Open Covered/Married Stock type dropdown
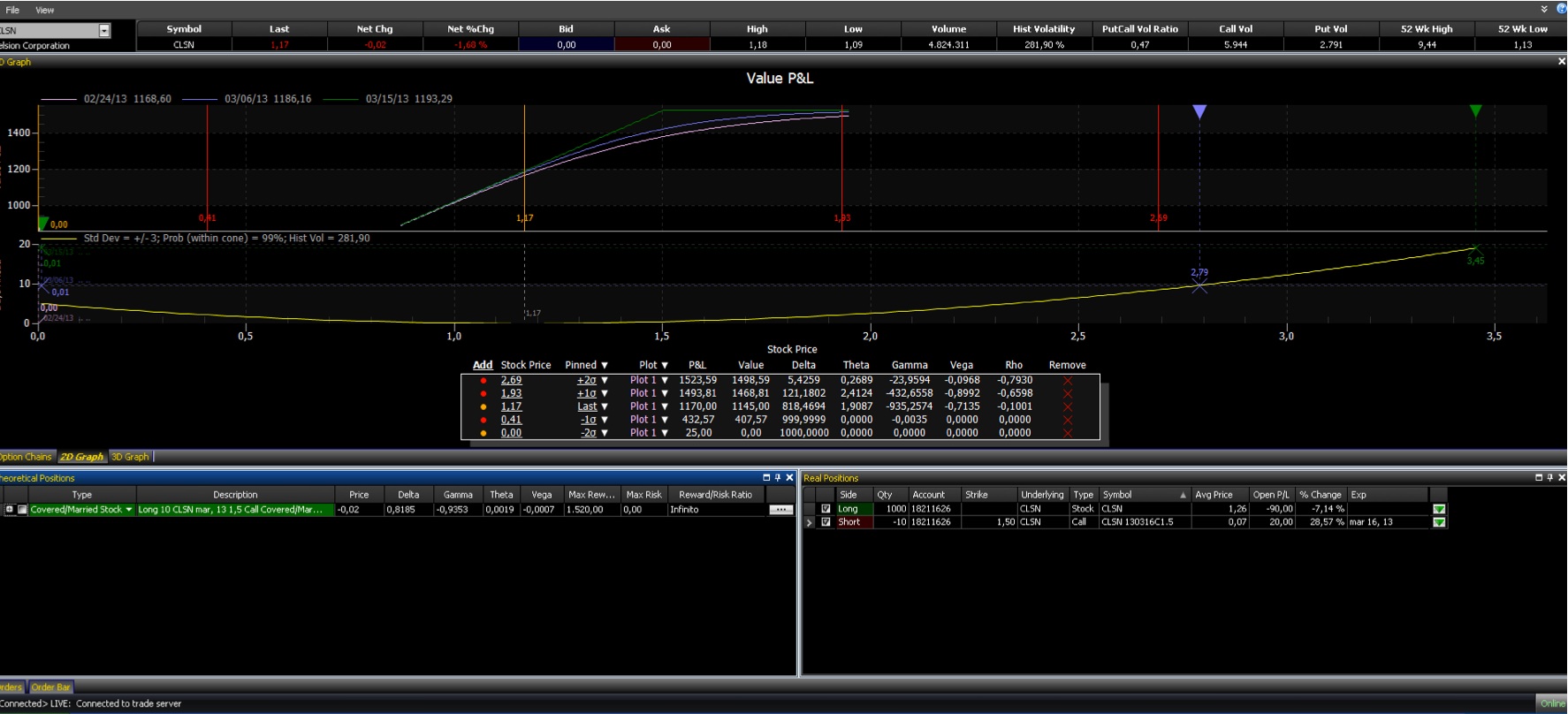The image size is (1568, 714). pyautogui.click(x=129, y=510)
